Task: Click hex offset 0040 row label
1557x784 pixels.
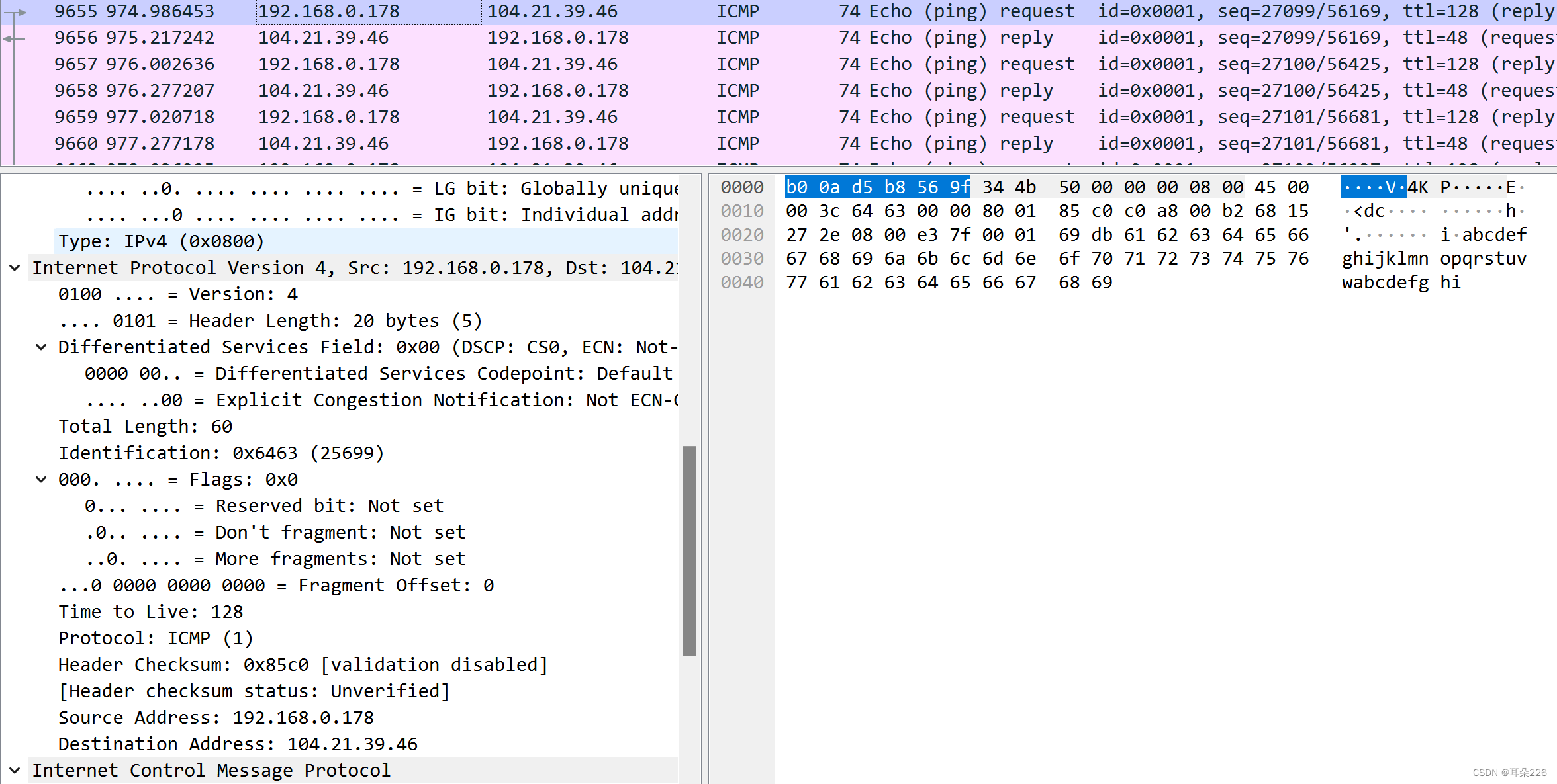Action: pyautogui.click(x=742, y=283)
